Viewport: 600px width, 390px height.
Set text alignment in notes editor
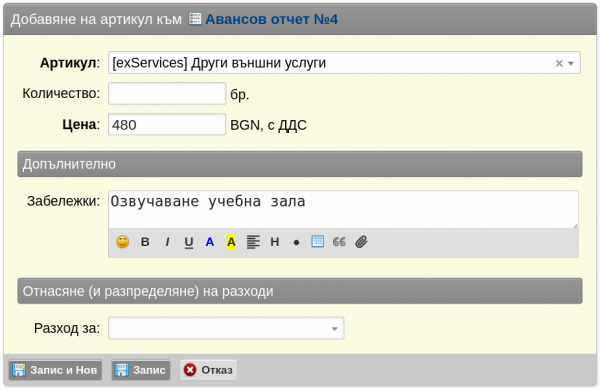point(253,242)
